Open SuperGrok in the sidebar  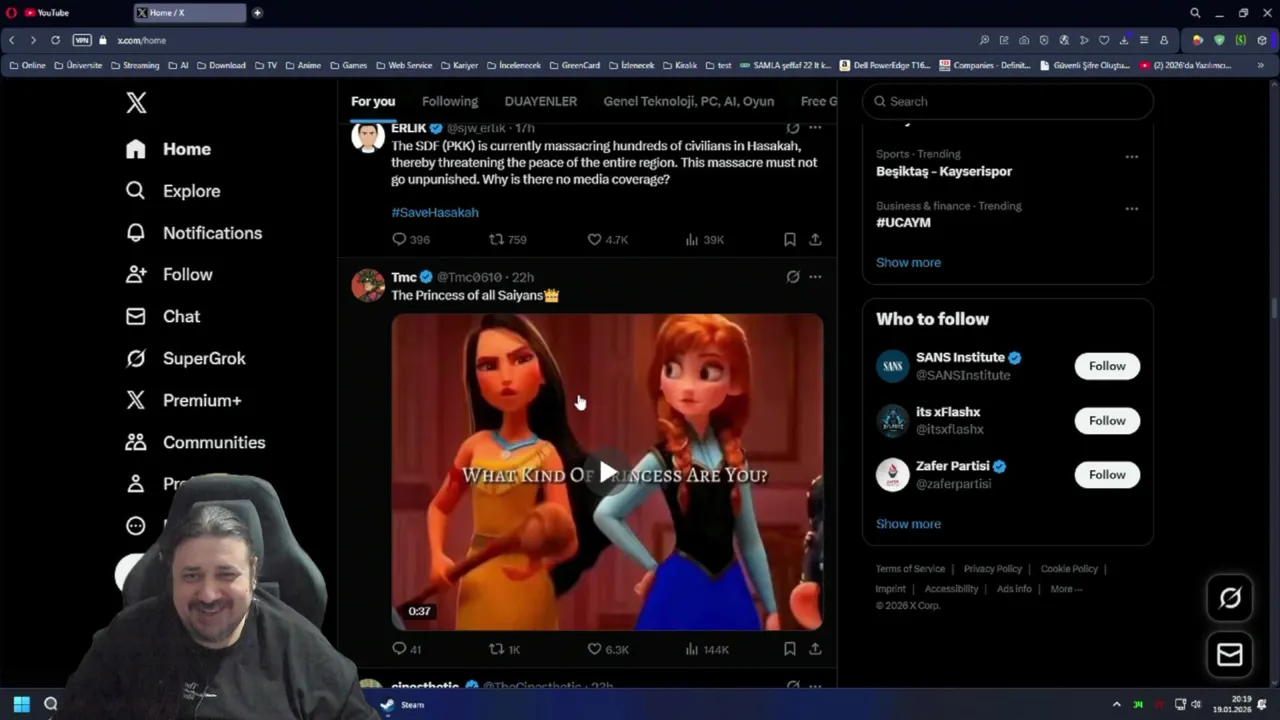click(x=185, y=358)
